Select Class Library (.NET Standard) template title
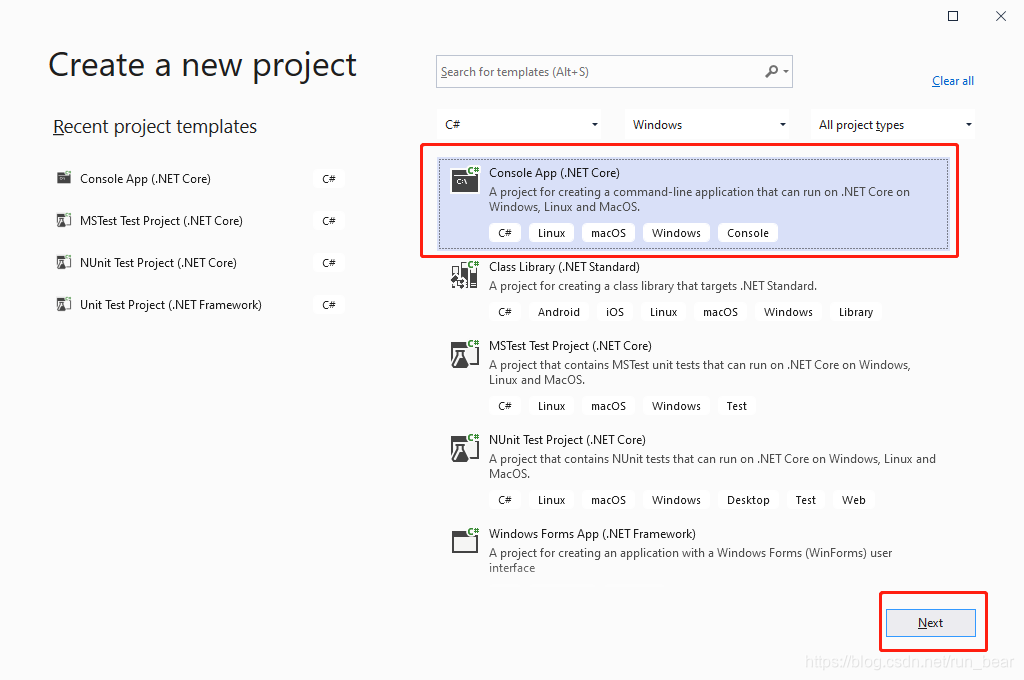The height and width of the screenshot is (680, 1024). coord(564,267)
